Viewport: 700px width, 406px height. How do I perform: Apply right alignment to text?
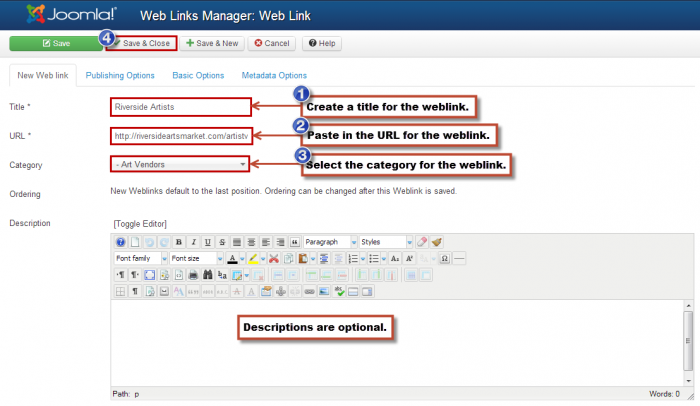[x=280, y=242]
